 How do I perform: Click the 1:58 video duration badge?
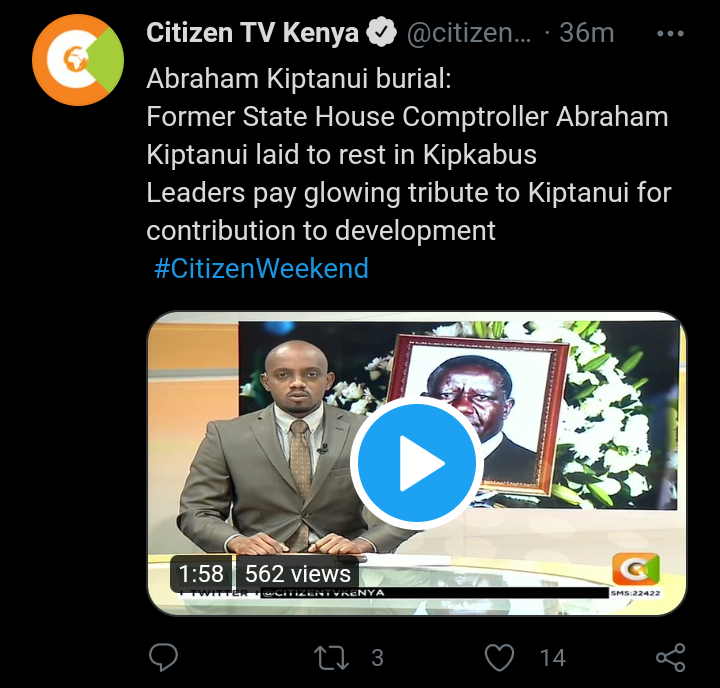[x=201, y=574]
